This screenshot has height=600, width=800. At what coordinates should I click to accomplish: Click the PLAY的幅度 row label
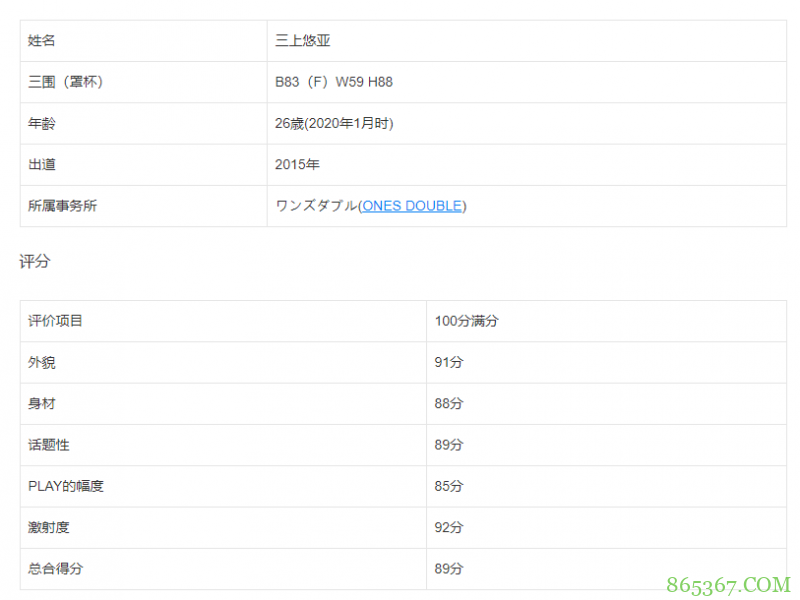(66, 486)
